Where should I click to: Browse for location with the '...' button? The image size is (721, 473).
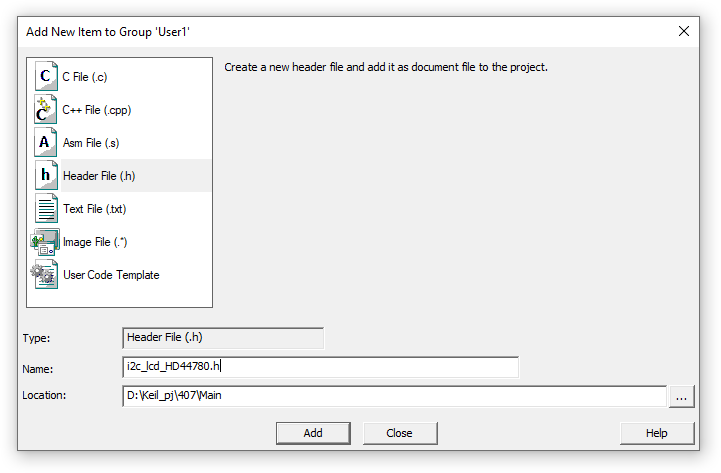pyautogui.click(x=681, y=396)
